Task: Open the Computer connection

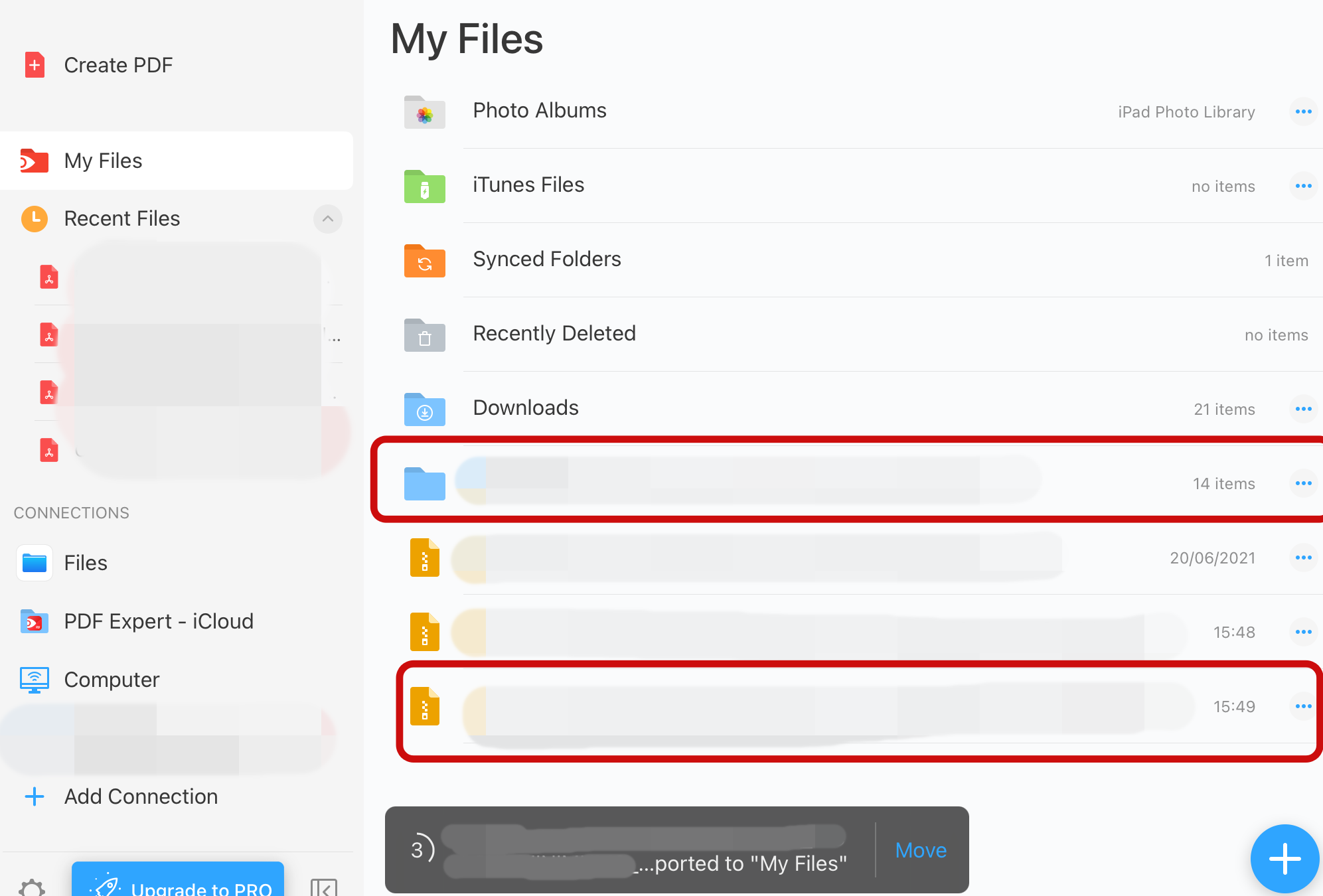Action: point(112,680)
